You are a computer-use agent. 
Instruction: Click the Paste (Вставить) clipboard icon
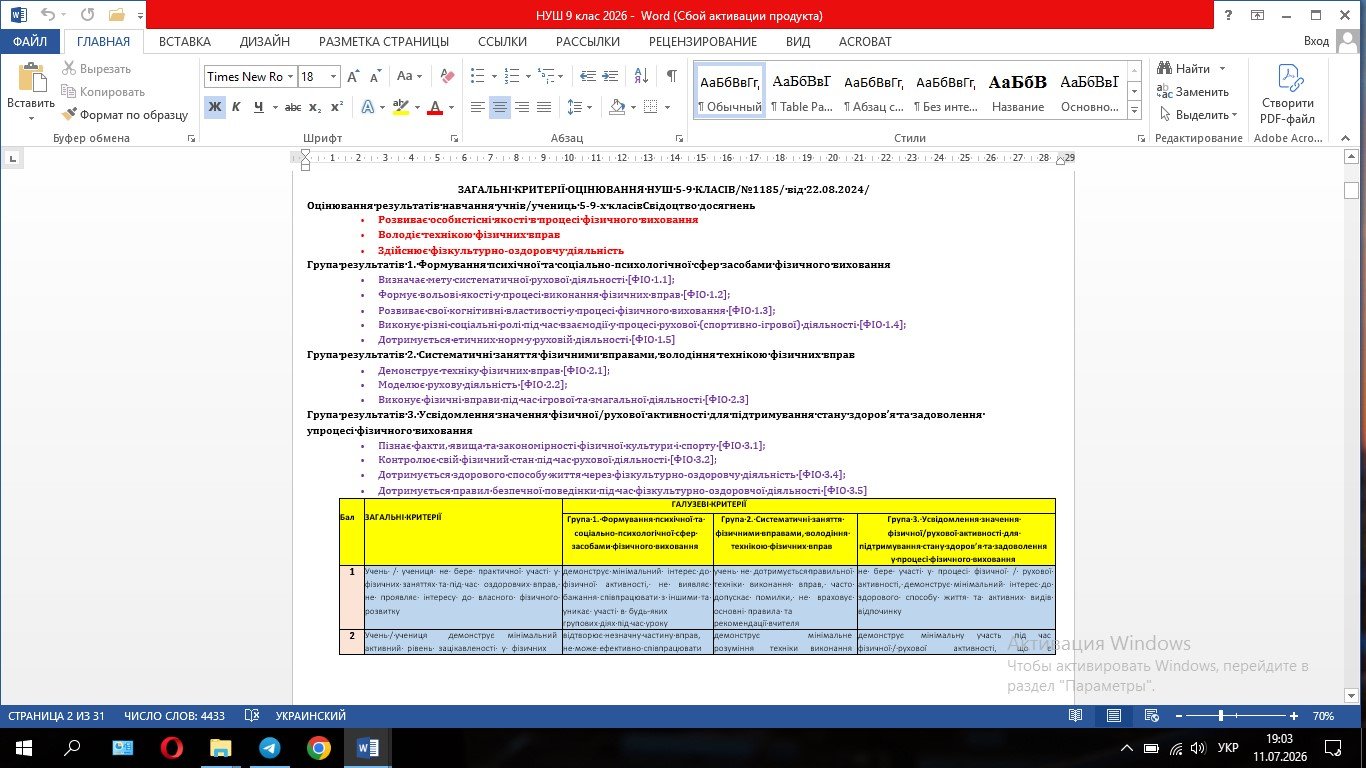tap(31, 78)
